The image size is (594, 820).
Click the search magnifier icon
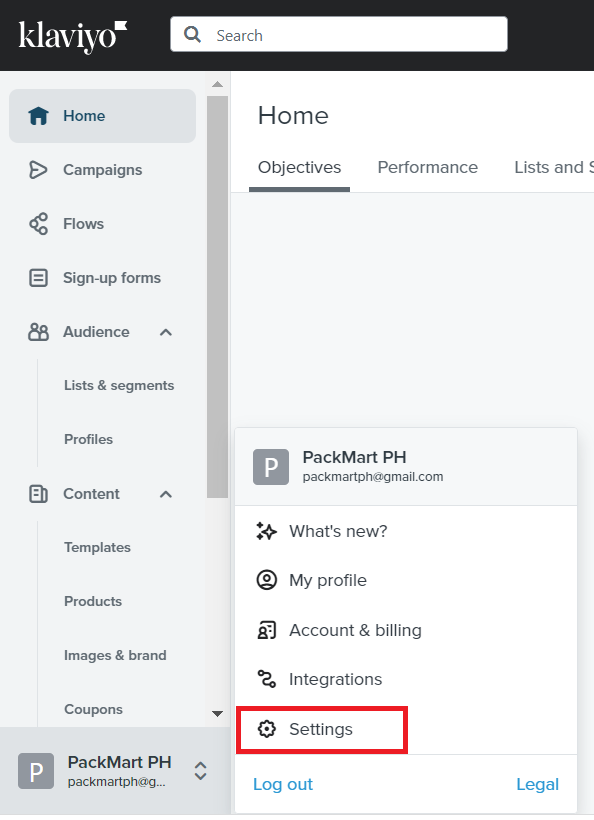click(192, 35)
